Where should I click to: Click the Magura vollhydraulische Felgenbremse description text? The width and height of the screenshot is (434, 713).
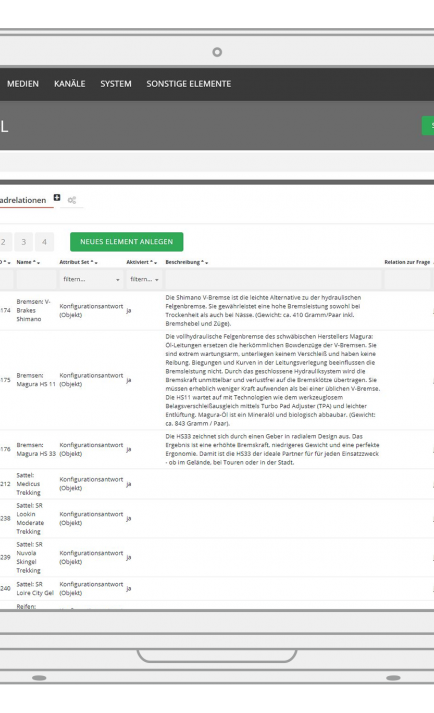pos(273,380)
